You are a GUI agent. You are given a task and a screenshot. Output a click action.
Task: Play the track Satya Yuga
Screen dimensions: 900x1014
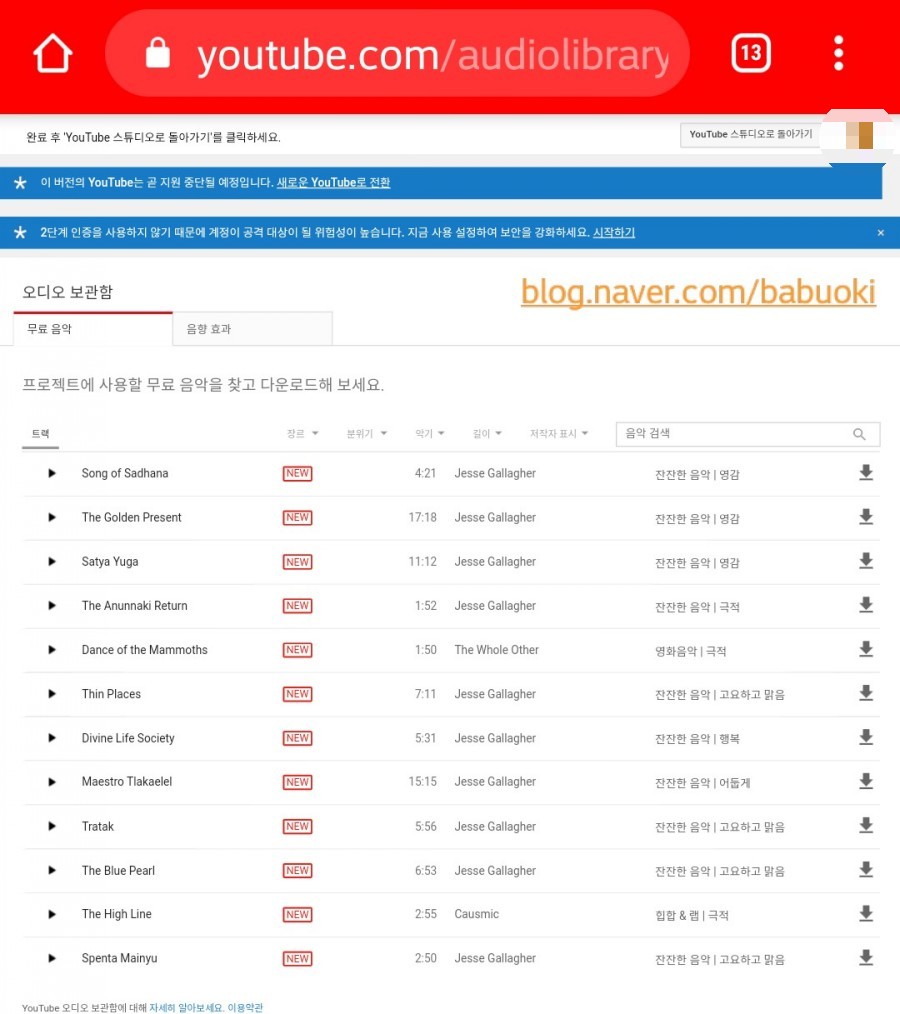click(x=52, y=561)
